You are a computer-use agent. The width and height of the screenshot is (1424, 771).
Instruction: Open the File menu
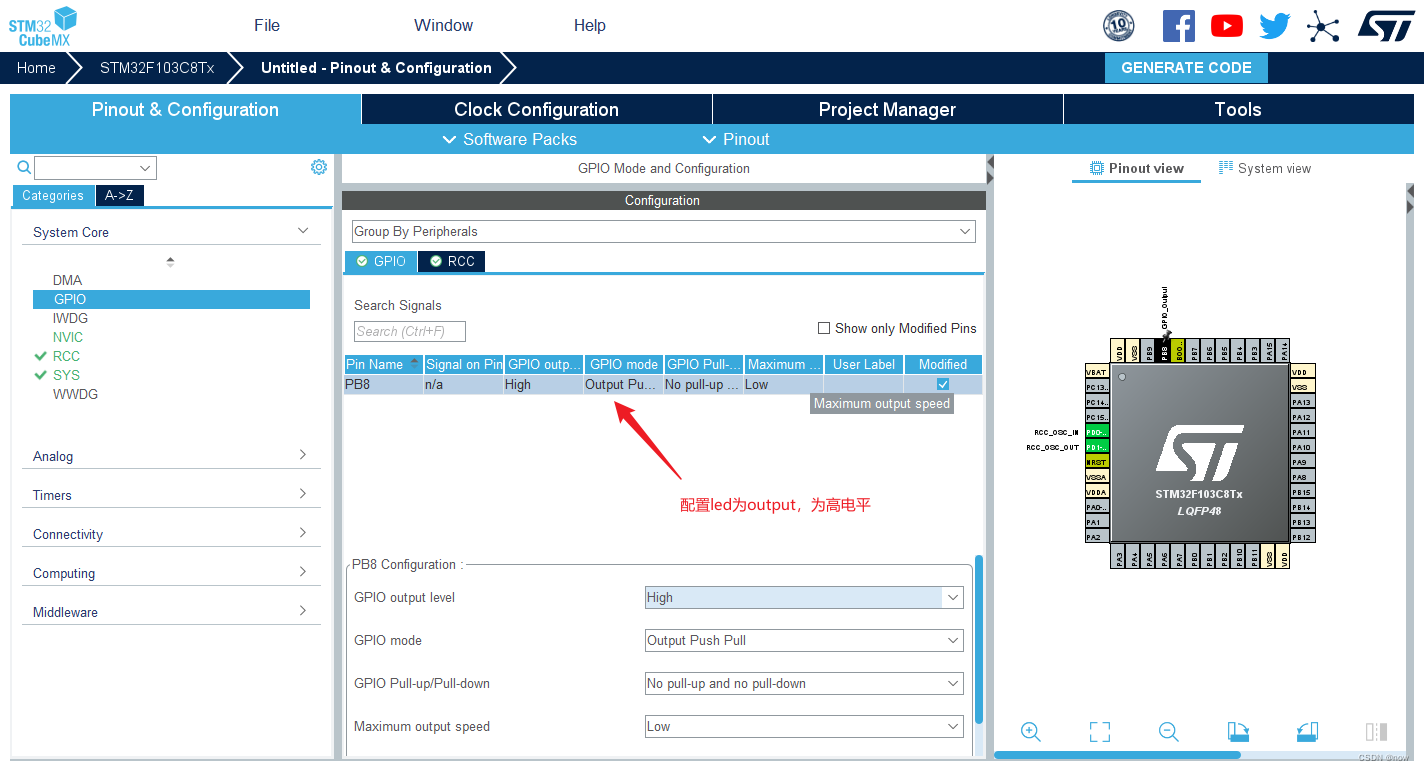point(267,25)
